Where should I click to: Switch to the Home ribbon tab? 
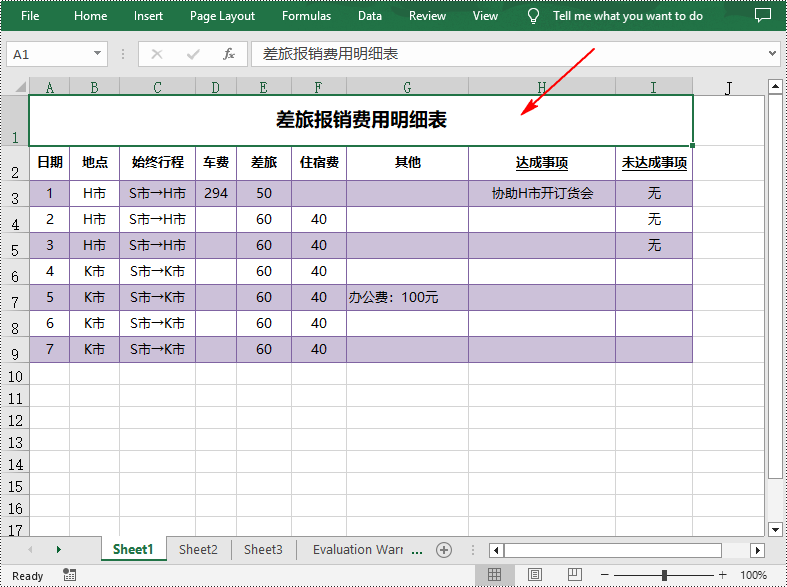[90, 16]
